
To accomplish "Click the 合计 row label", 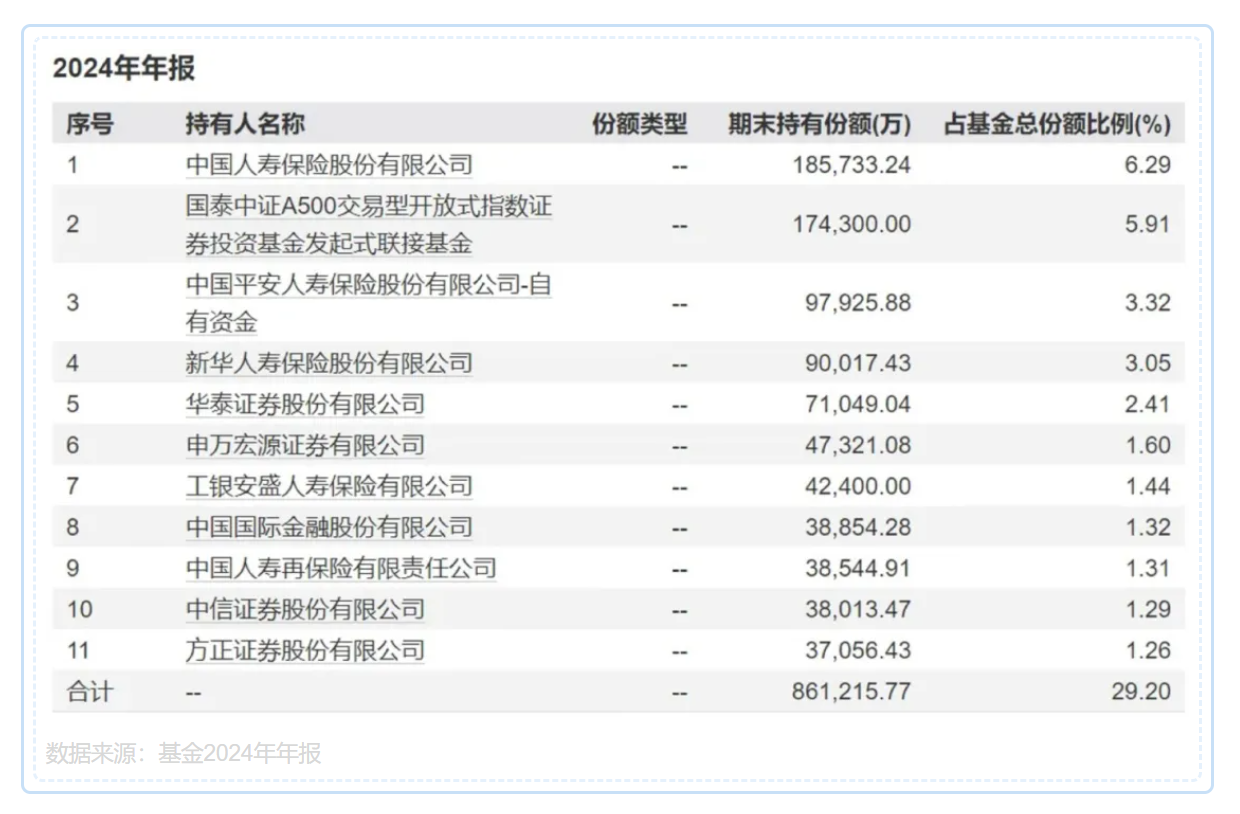I will click(90, 691).
